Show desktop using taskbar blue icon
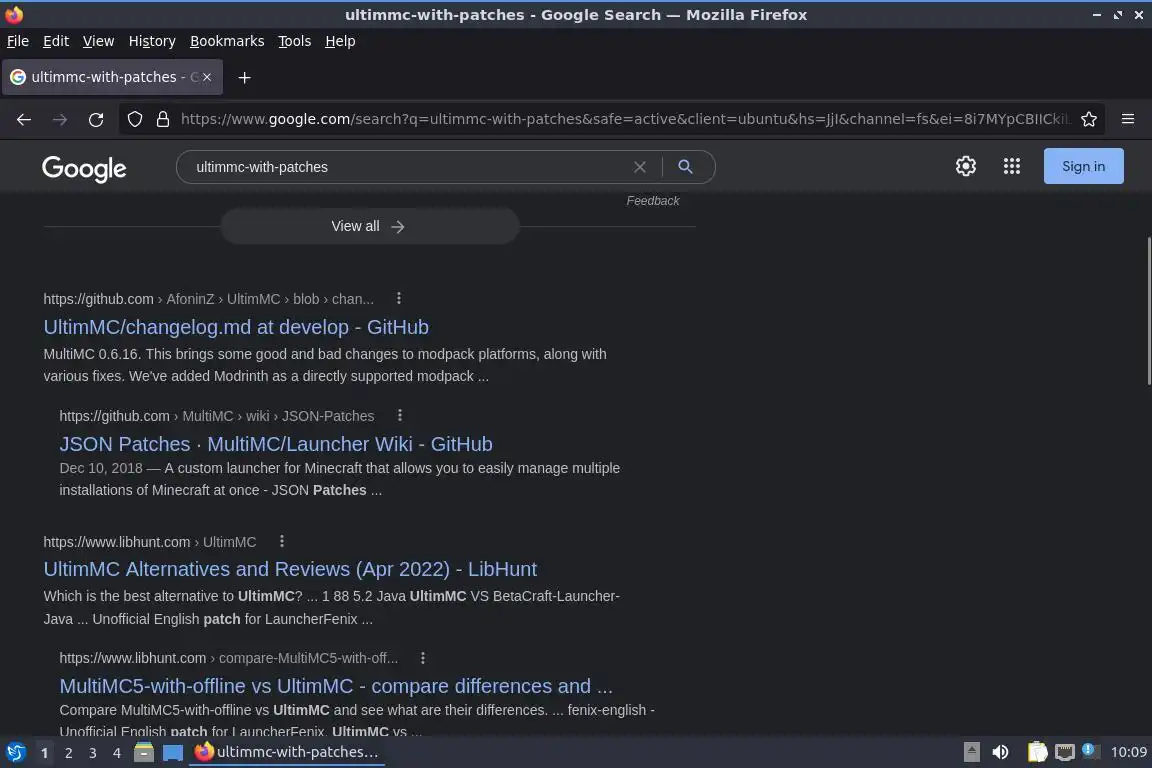The width and height of the screenshot is (1152, 768). [x=173, y=753]
